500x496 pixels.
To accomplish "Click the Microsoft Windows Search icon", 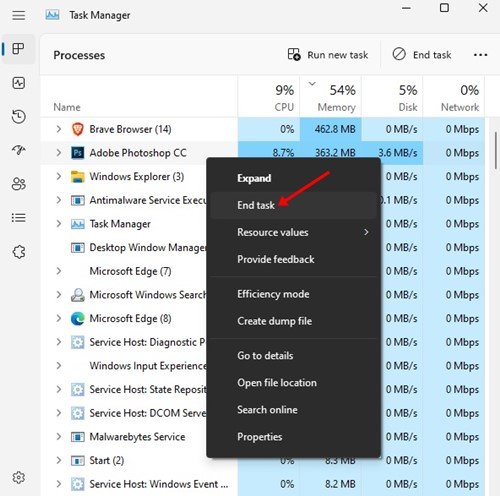I will click(x=78, y=295).
